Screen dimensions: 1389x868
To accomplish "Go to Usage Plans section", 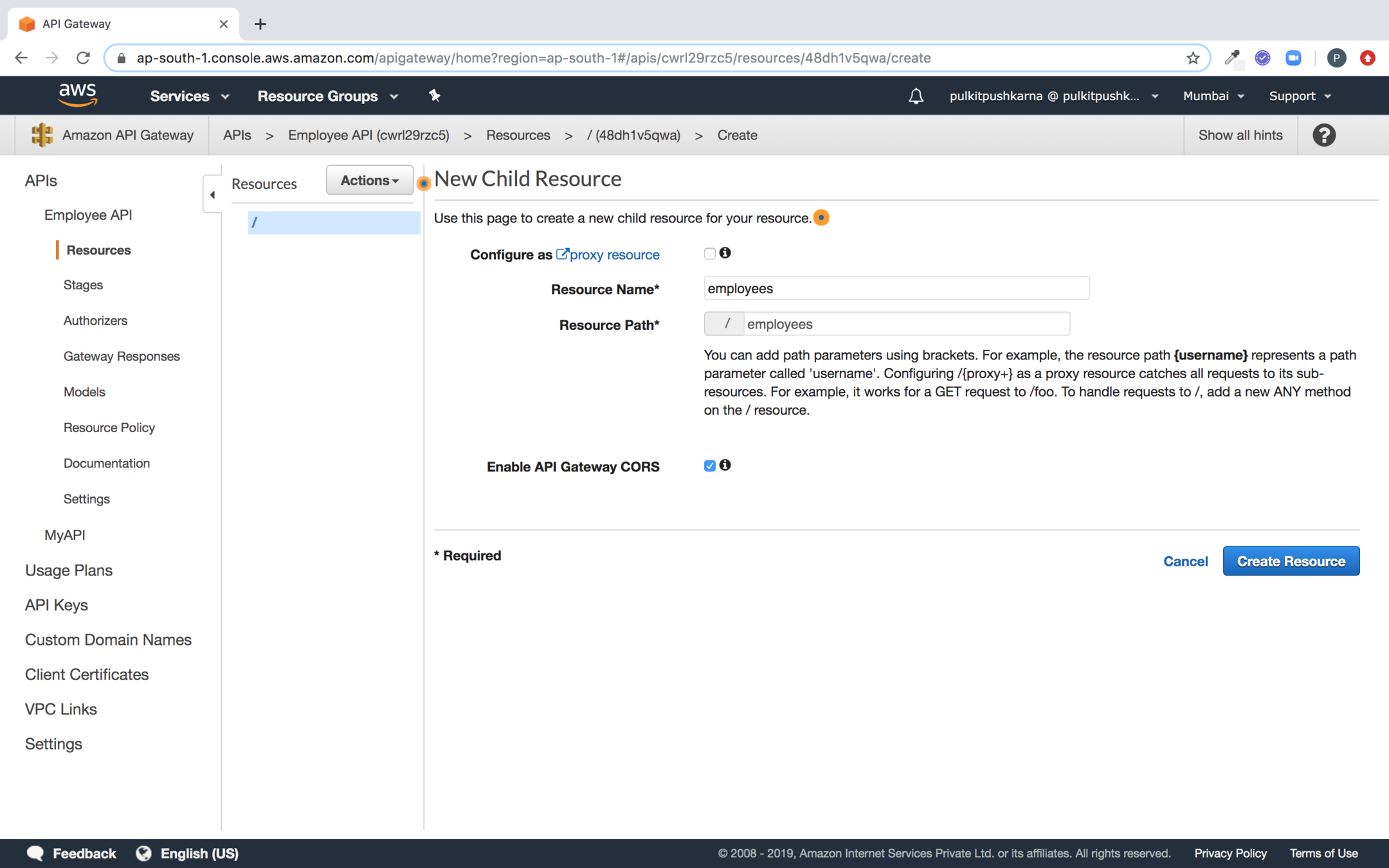I will tap(69, 570).
